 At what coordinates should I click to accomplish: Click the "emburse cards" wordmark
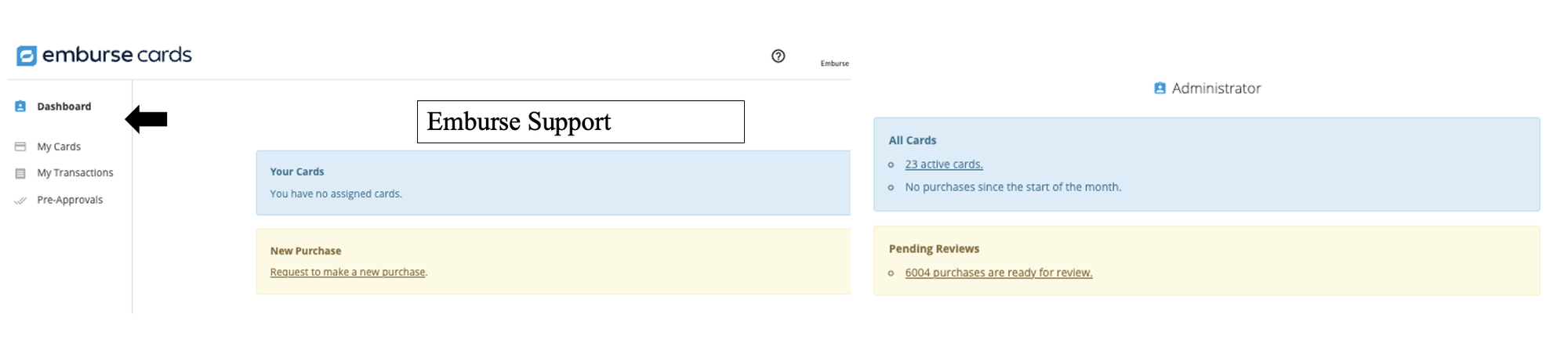click(117, 55)
